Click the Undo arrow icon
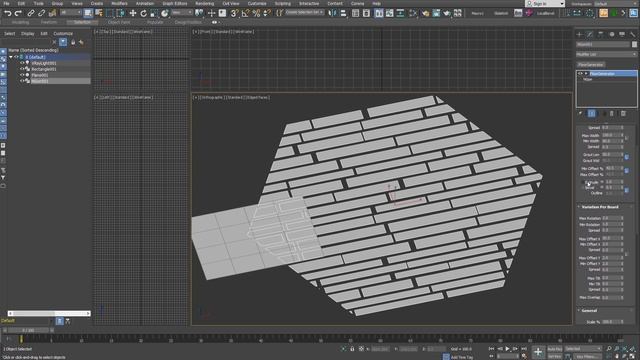 pyautogui.click(x=7, y=13)
